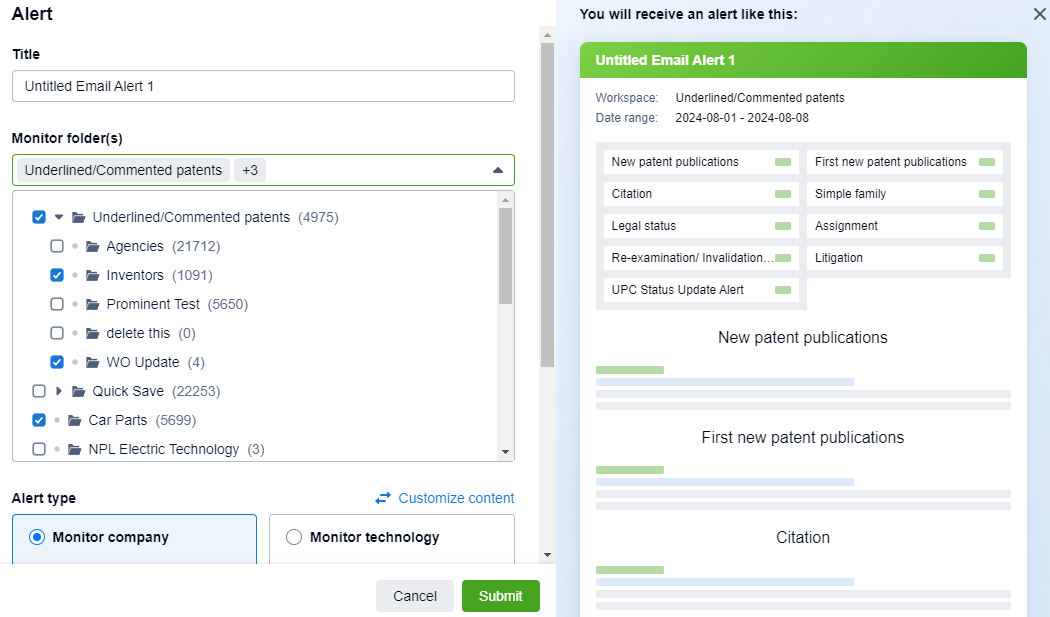Image resolution: width=1050 pixels, height=617 pixels.
Task: Click the Title input field
Action: tap(263, 86)
